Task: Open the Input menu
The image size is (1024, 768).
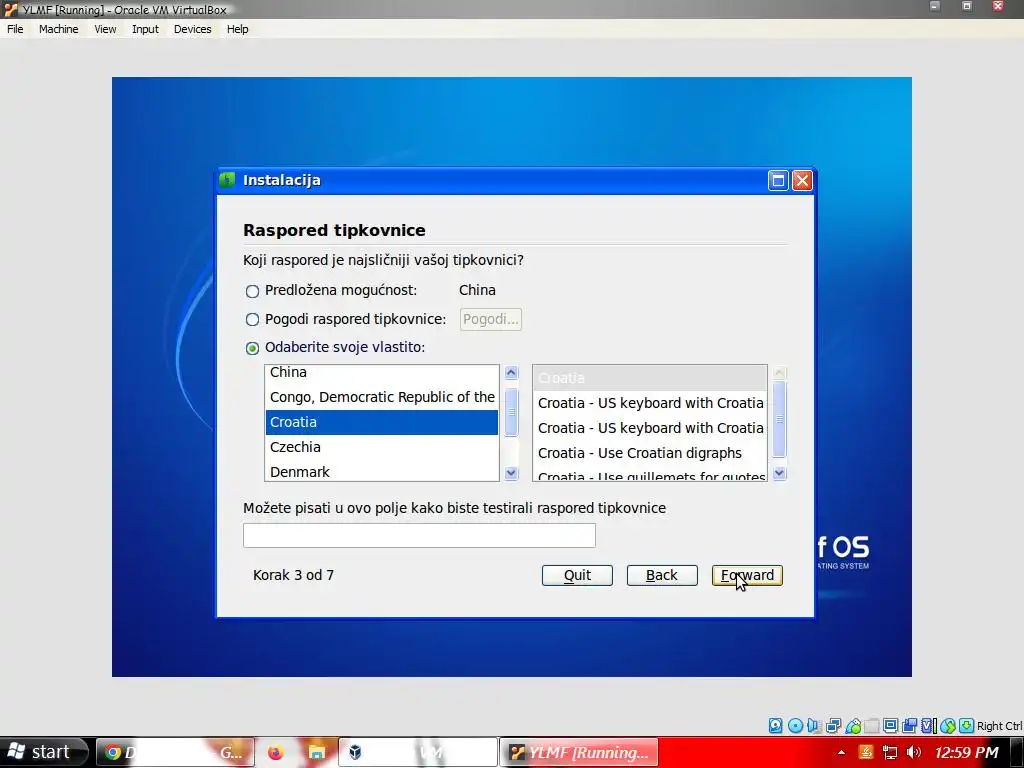Action: 145,29
